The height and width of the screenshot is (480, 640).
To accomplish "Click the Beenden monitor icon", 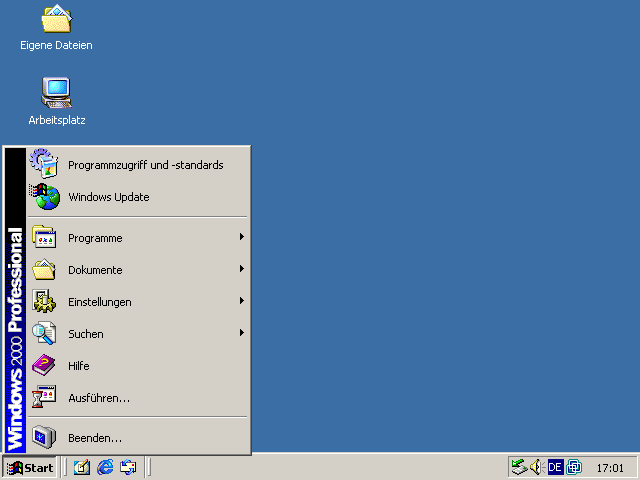I will click(x=44, y=437).
